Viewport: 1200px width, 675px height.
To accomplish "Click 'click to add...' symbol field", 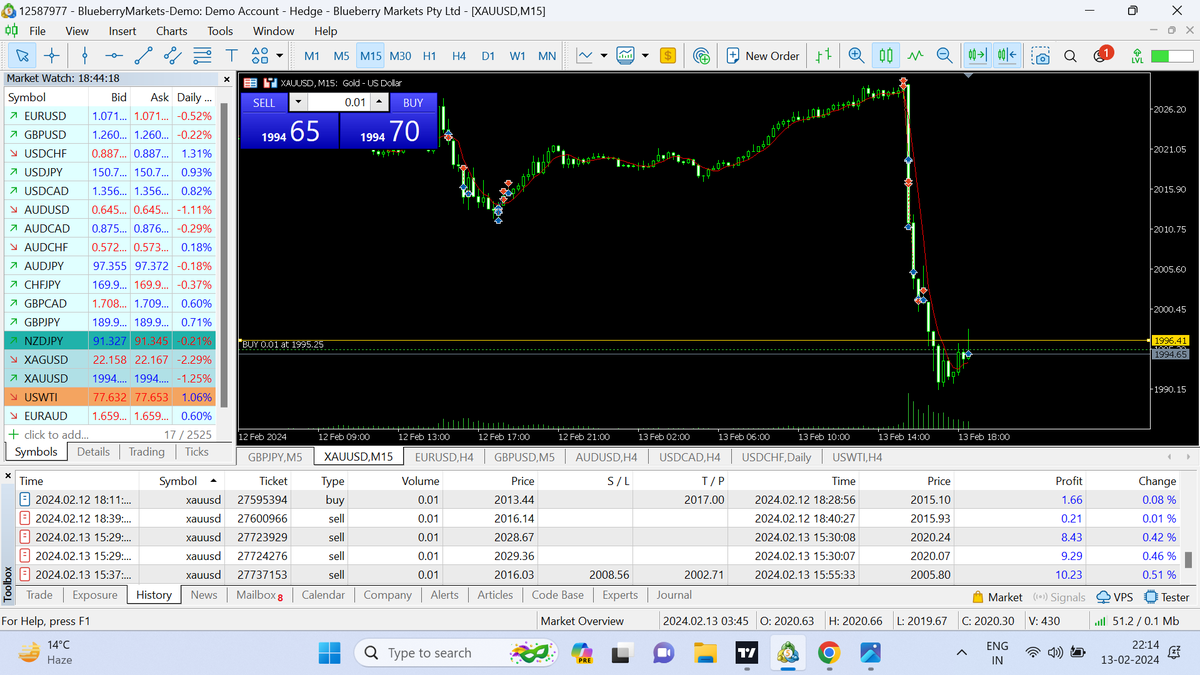I will [54, 435].
